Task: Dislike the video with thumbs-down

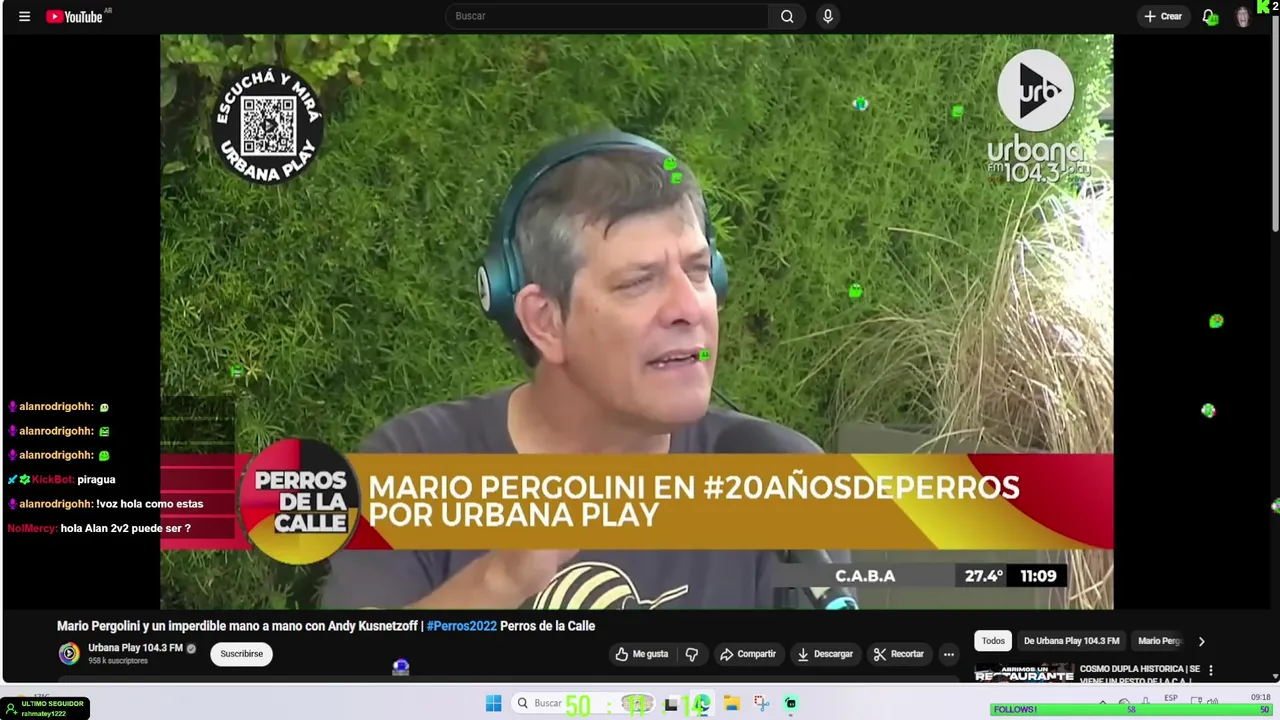Action: [691, 654]
